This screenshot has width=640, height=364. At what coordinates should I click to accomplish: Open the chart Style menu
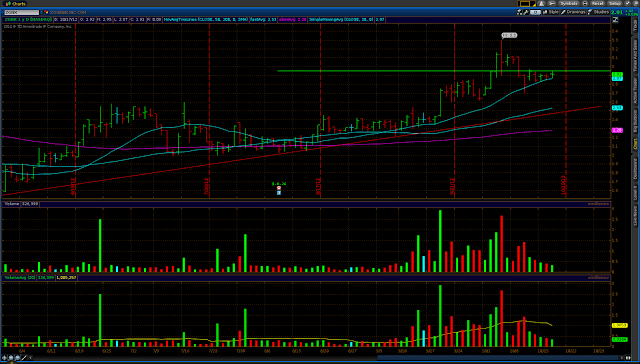550,12
